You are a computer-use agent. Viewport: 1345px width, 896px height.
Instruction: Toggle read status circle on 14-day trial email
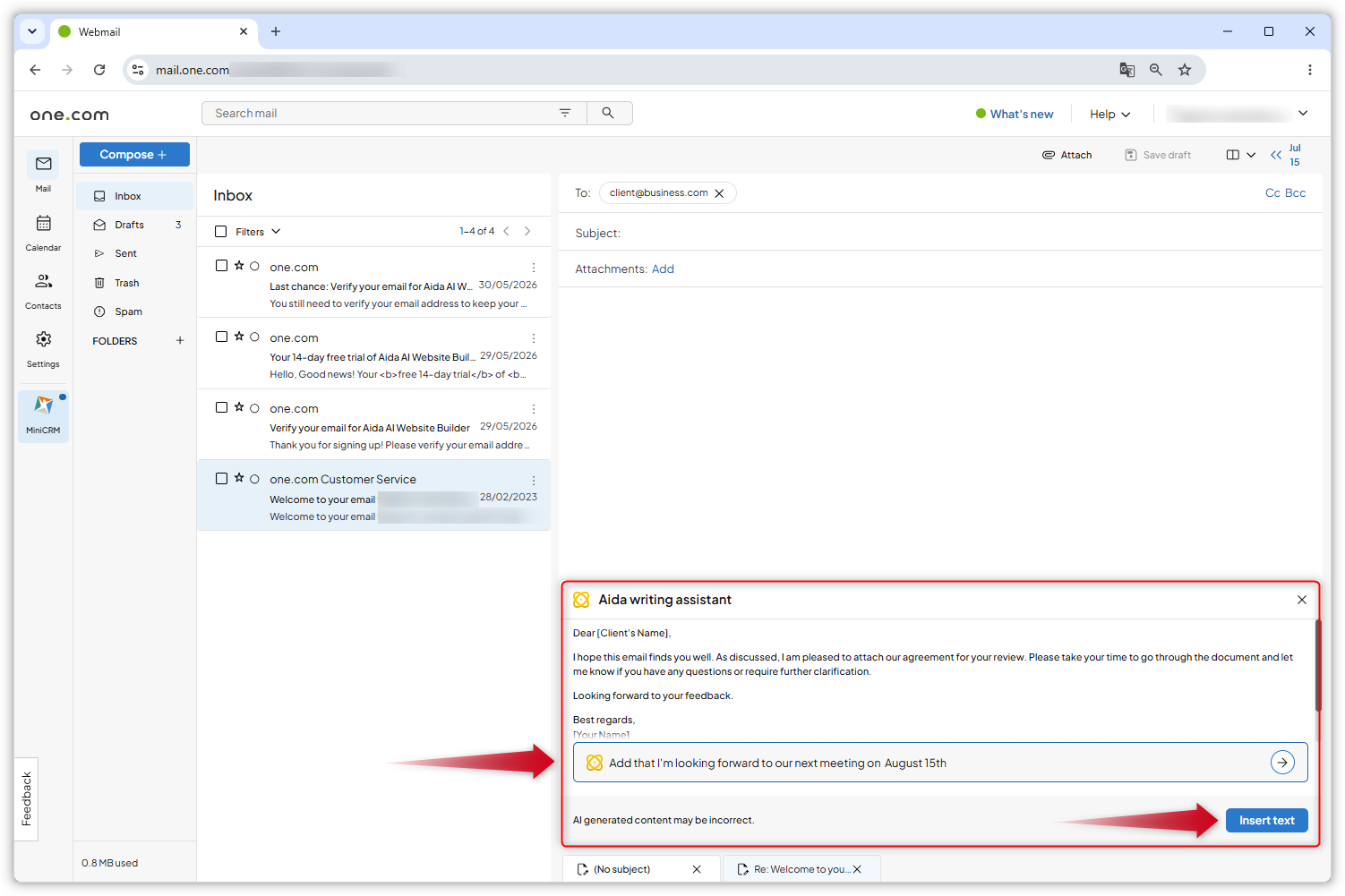(x=254, y=337)
